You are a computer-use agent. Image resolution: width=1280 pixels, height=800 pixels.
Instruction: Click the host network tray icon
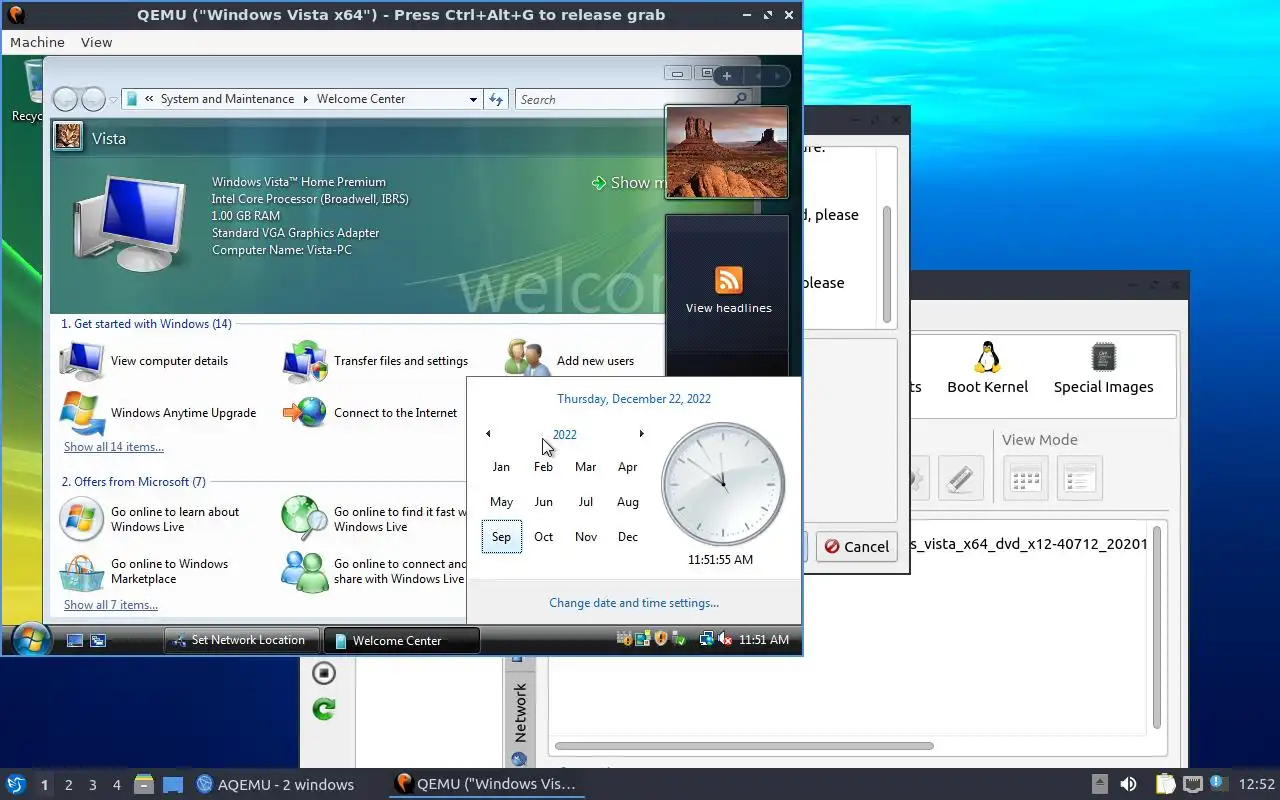click(1192, 784)
